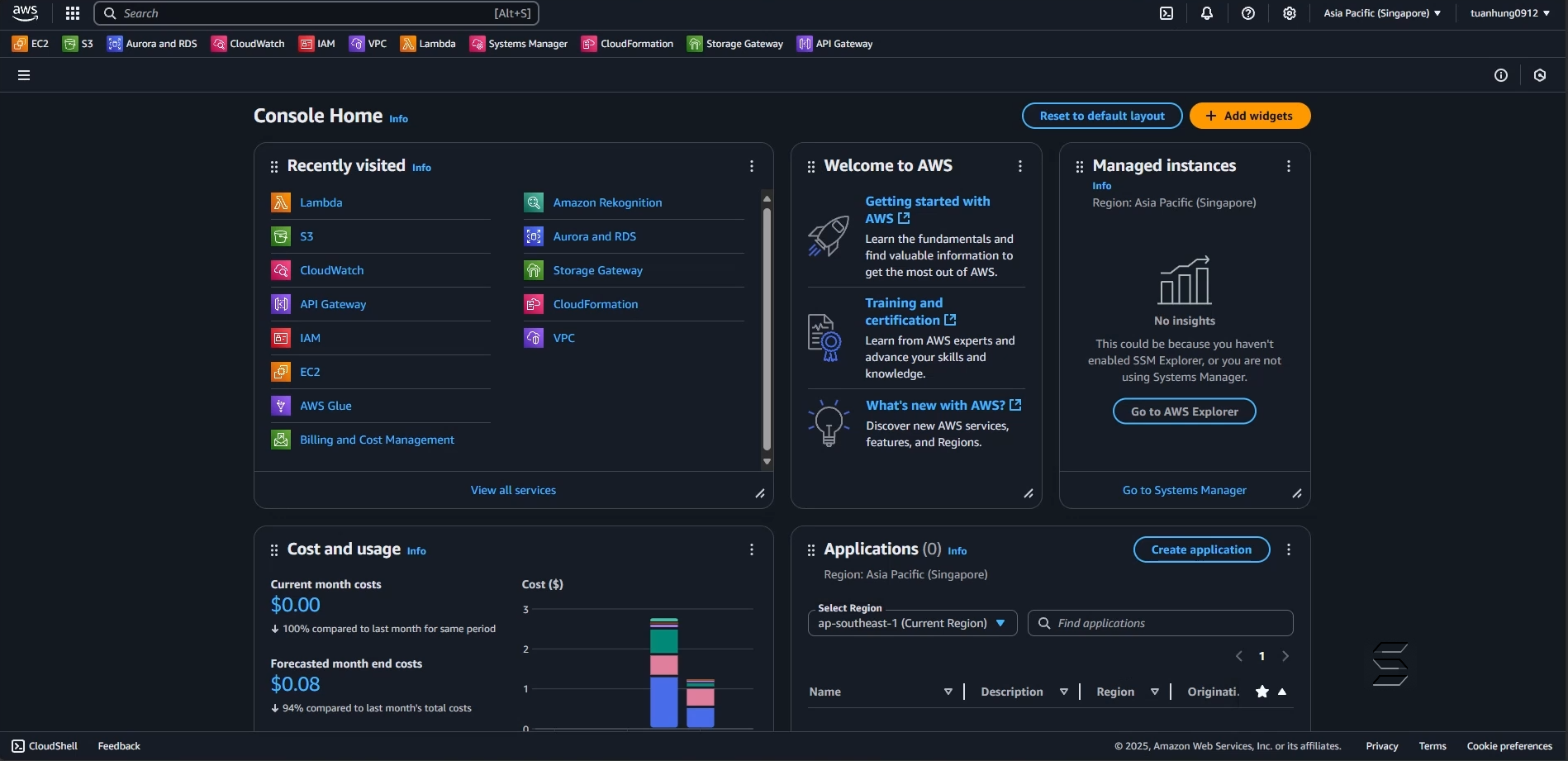Click the CloudWatch icon in Recently visited
The width and height of the screenshot is (1568, 761).
tap(281, 270)
